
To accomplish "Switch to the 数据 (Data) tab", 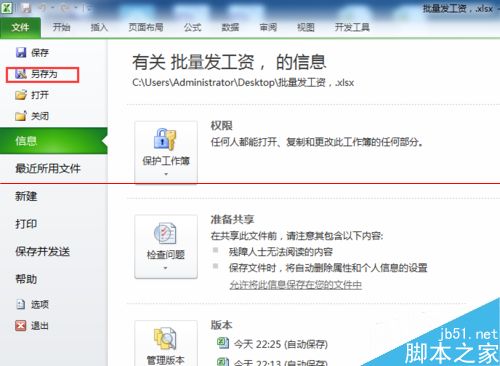I will pyautogui.click(x=230, y=27).
